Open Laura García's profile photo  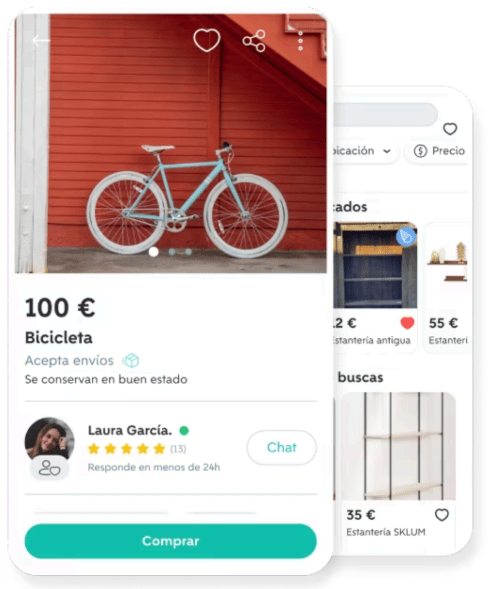click(x=49, y=439)
